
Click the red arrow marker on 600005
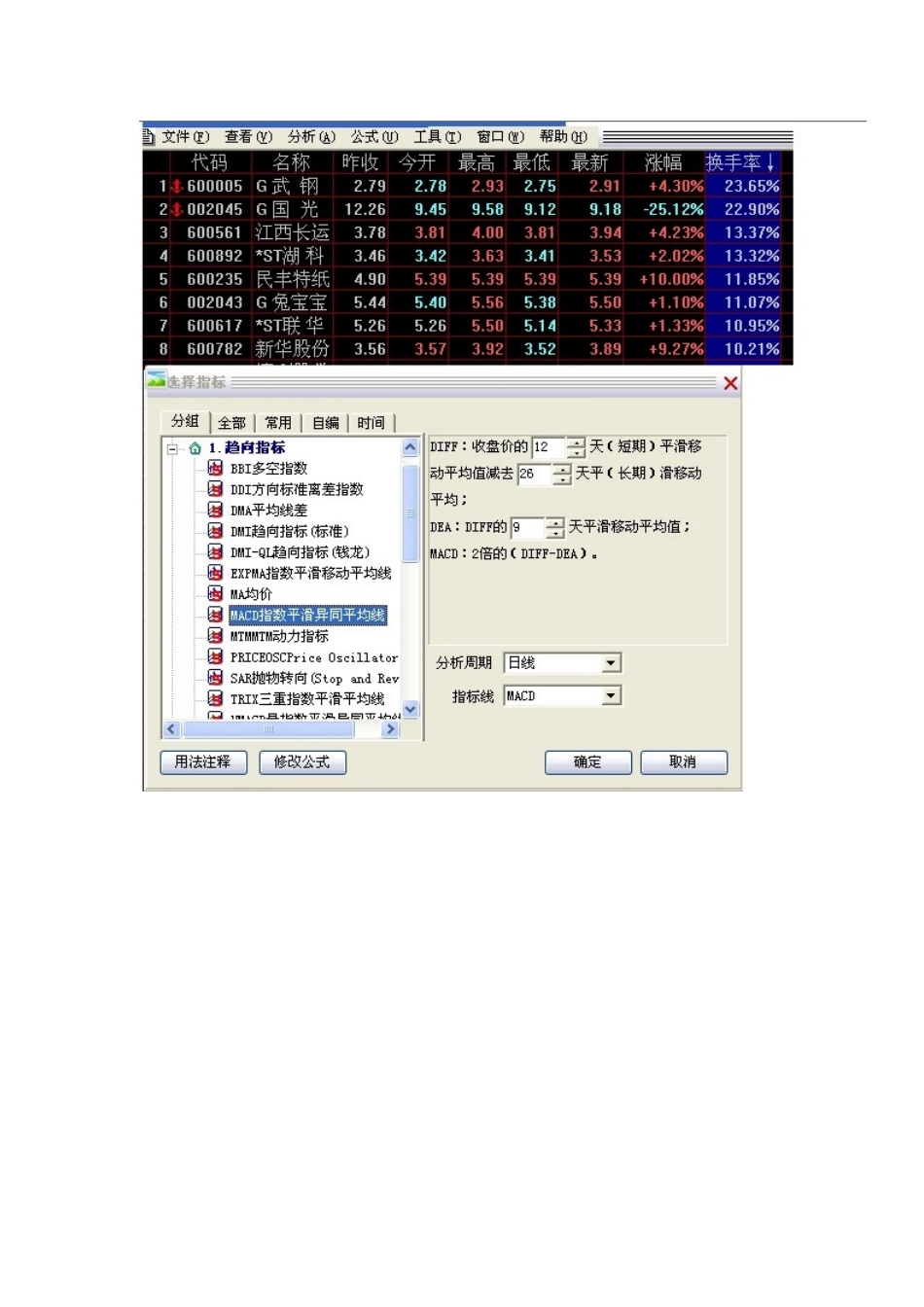177,186
